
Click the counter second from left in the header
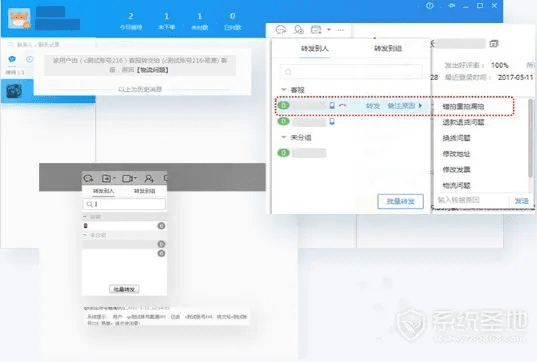[x=166, y=21]
